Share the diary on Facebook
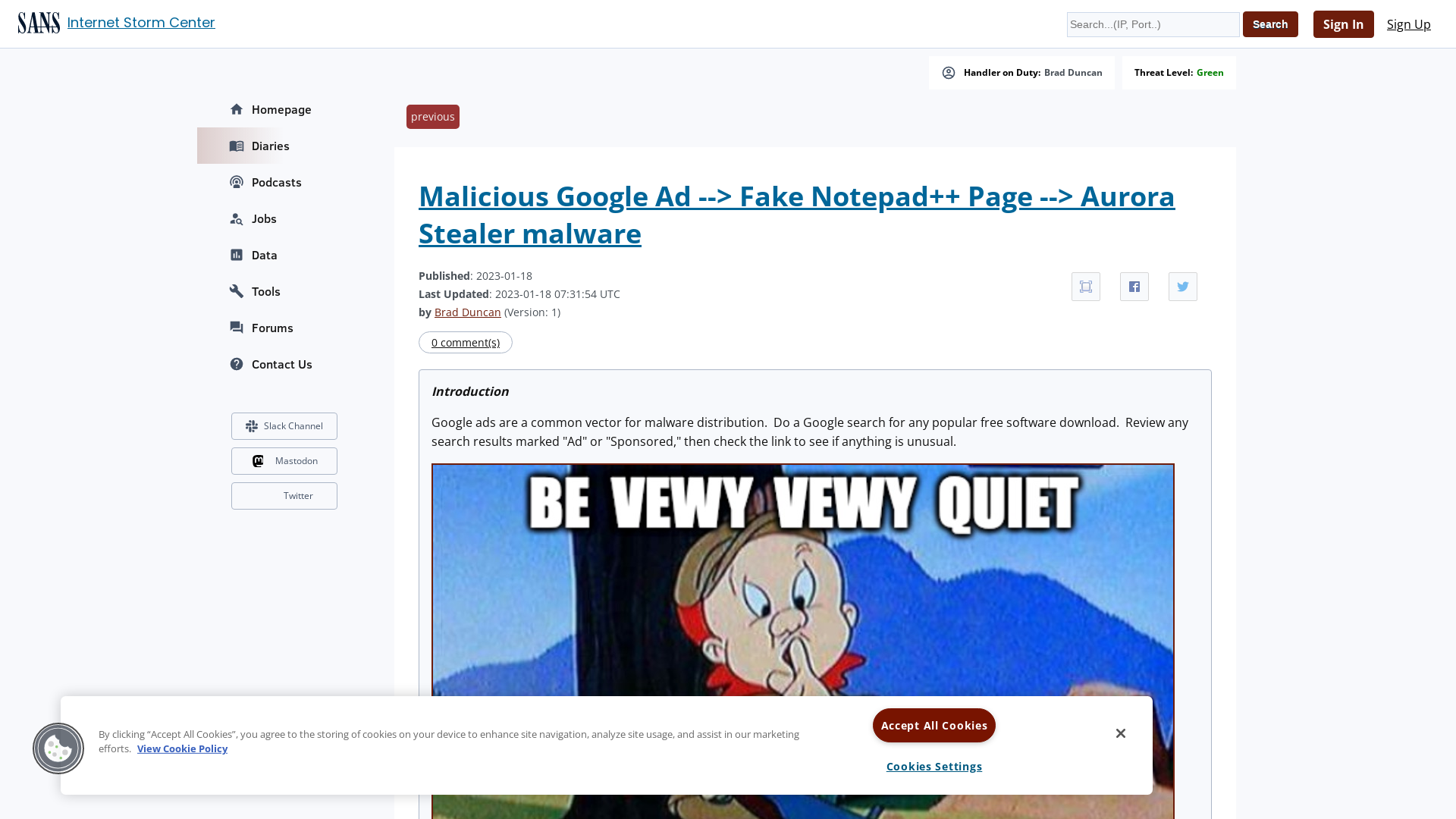Screen dimensions: 1456x819 coord(1134,287)
